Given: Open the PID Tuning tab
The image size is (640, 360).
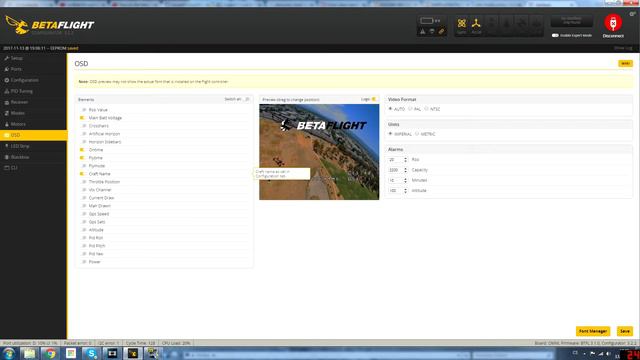Looking at the screenshot, I should tap(33, 91).
